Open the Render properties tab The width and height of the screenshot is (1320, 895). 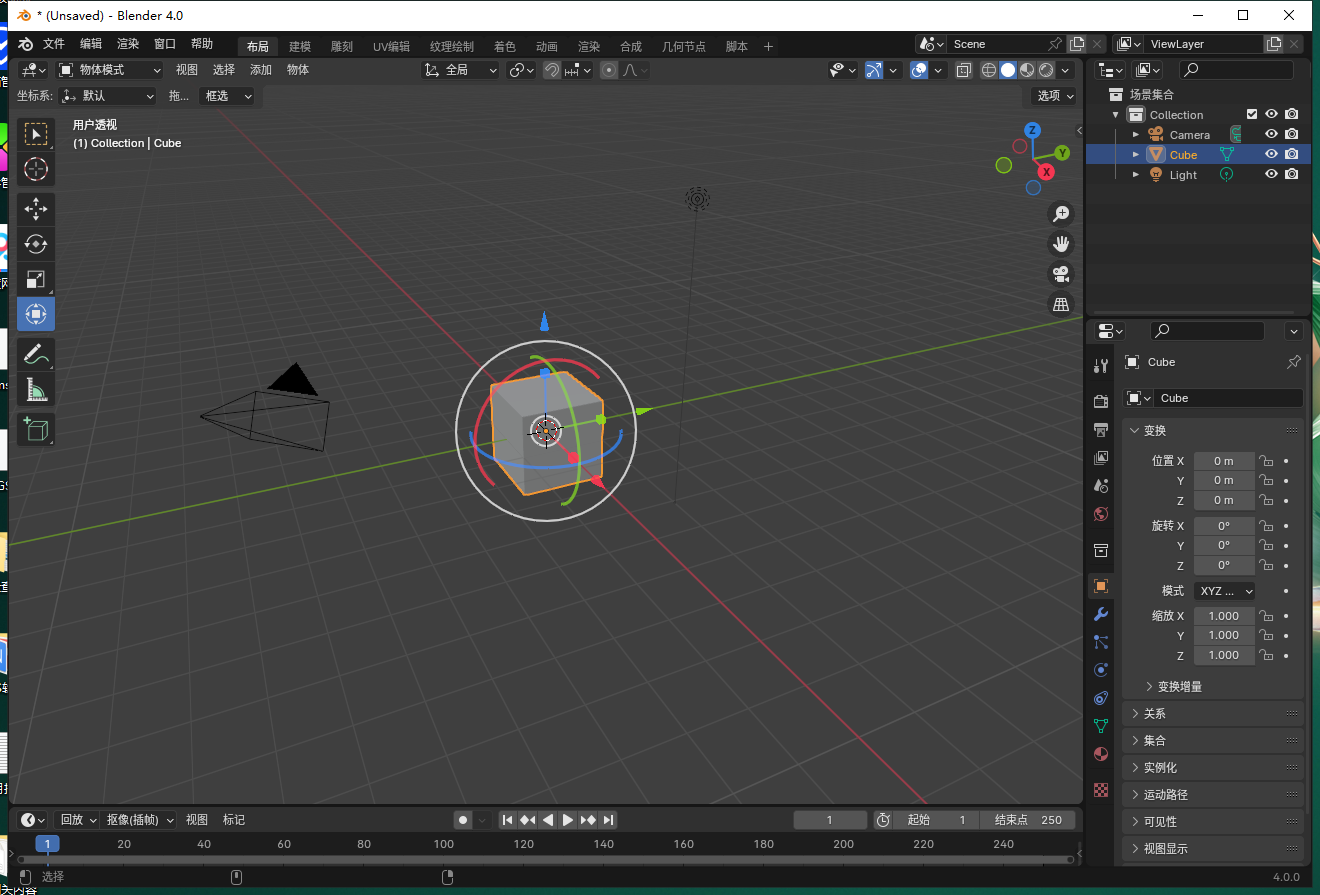tap(1101, 401)
